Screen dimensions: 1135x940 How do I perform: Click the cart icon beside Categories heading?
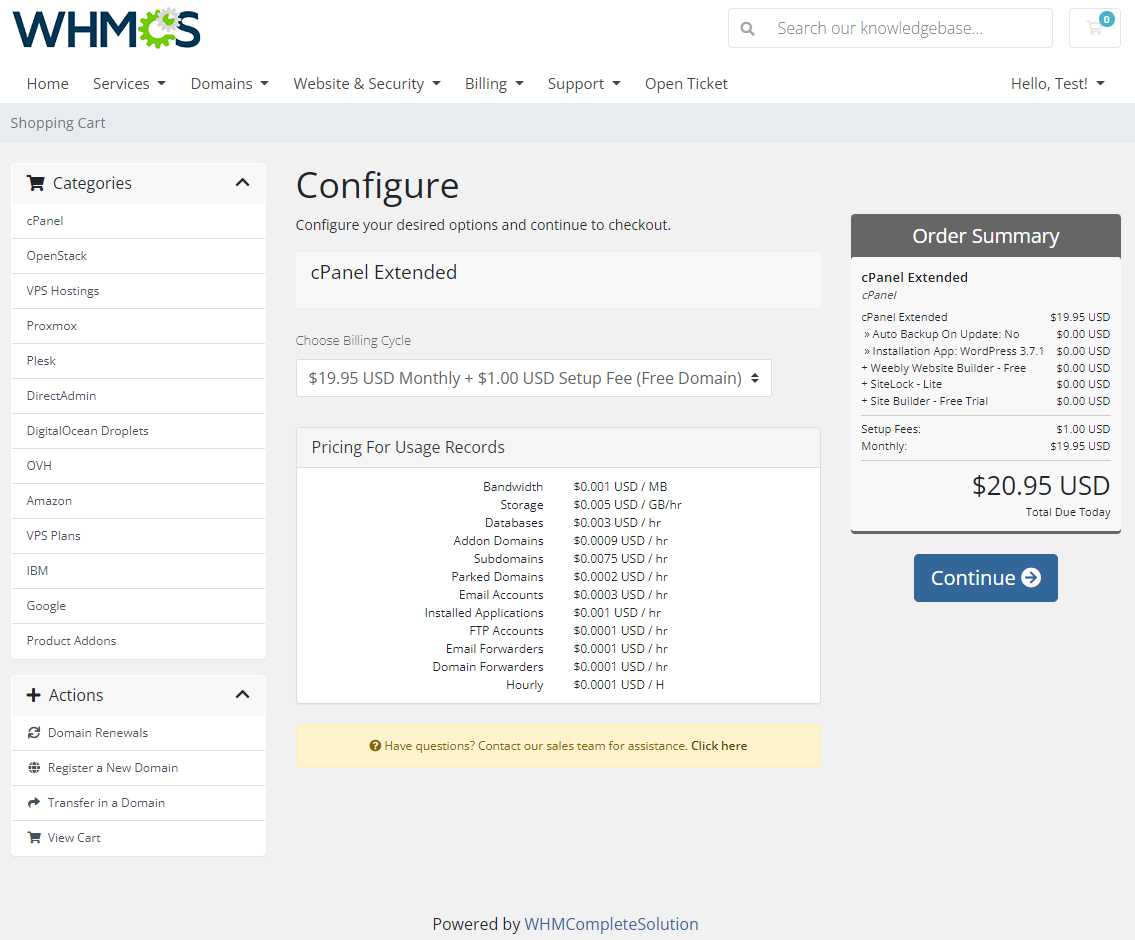[37, 183]
